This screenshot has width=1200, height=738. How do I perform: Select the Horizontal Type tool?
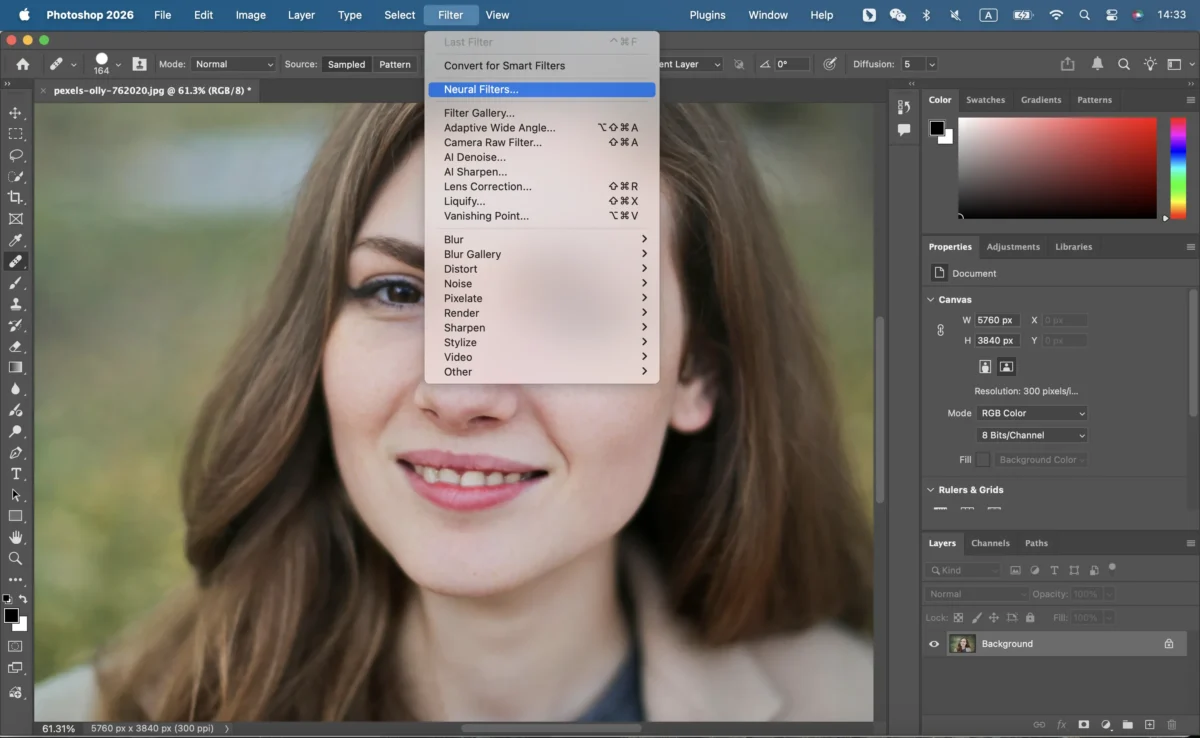[x=15, y=474]
